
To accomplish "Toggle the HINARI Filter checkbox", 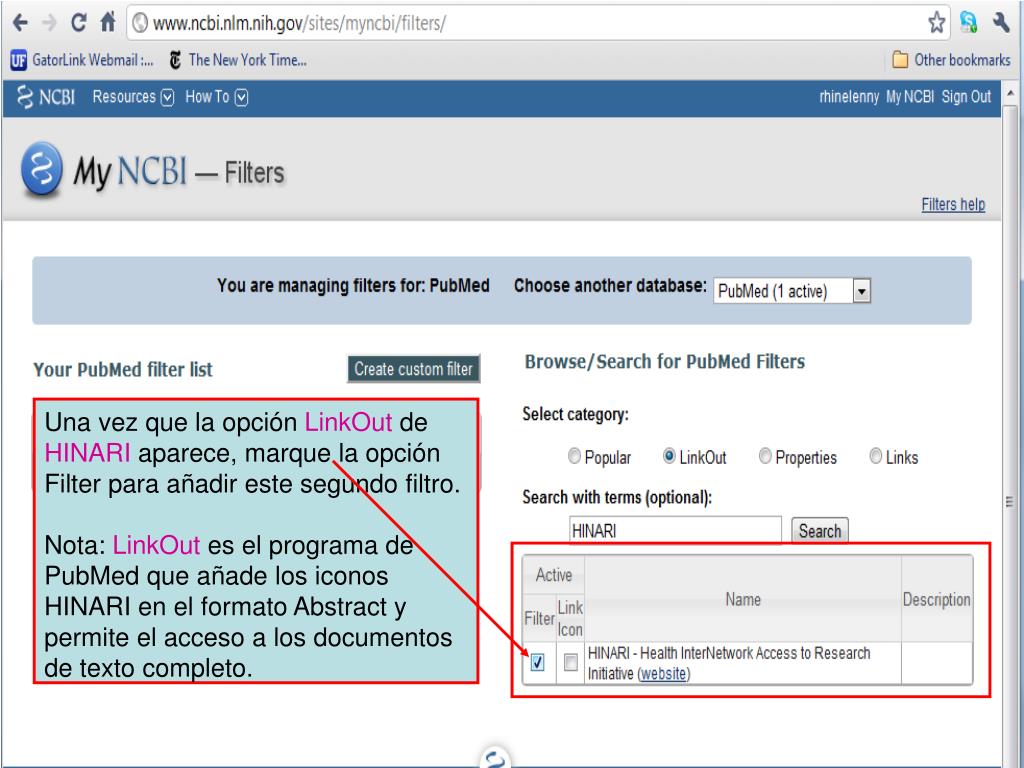I will (x=537, y=662).
